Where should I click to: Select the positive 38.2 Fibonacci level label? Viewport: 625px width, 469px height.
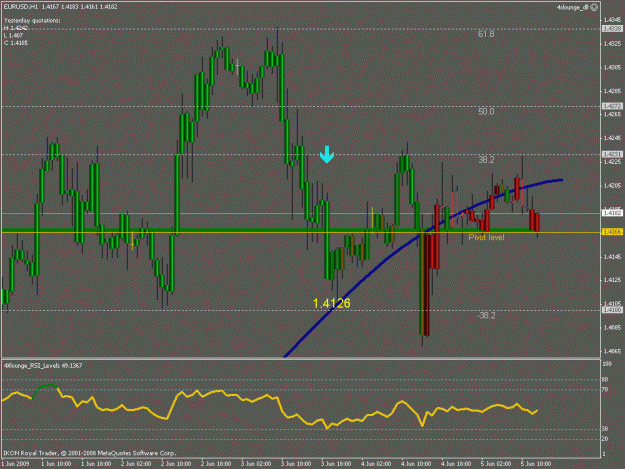tap(486, 160)
